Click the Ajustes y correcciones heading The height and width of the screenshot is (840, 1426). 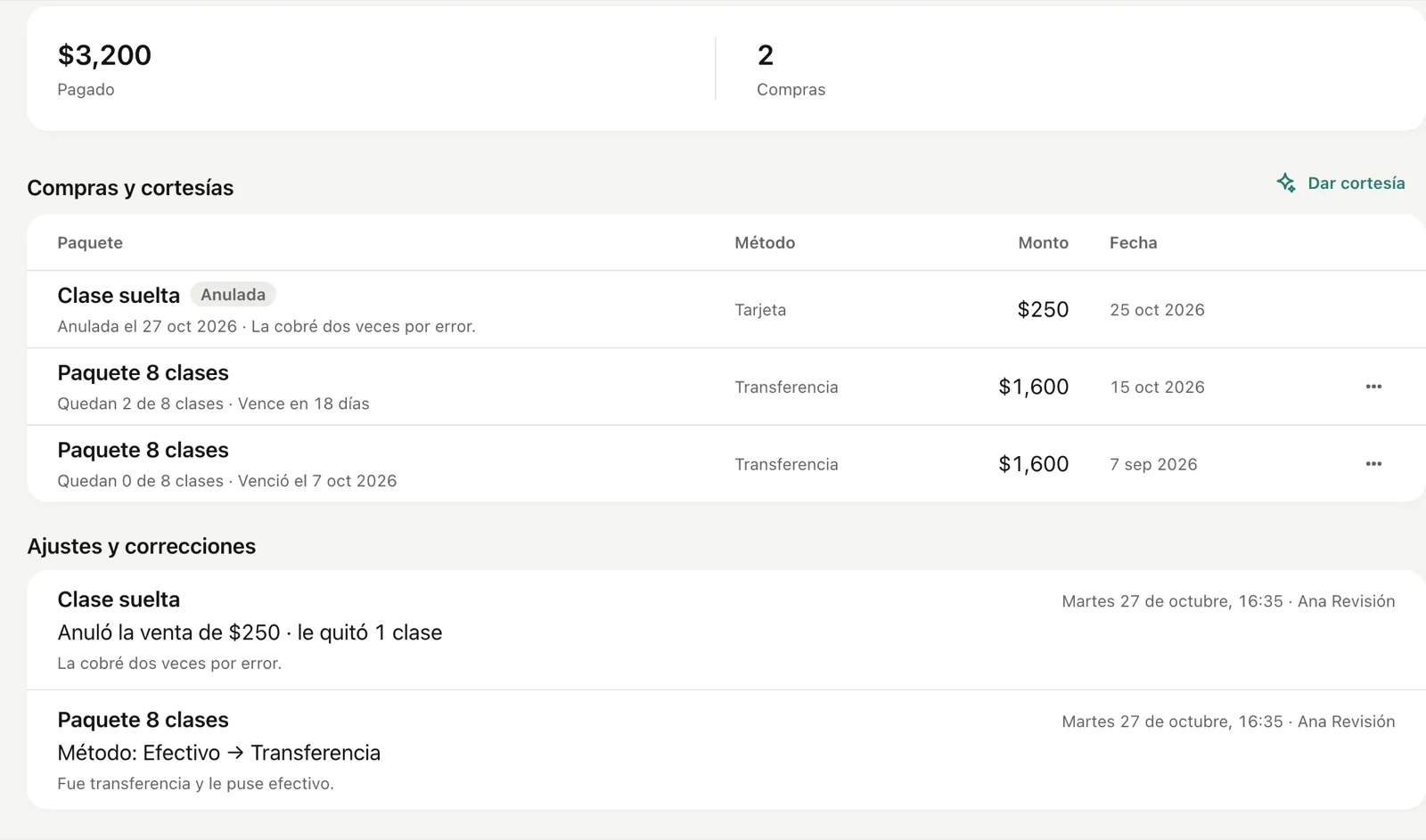tap(141, 546)
